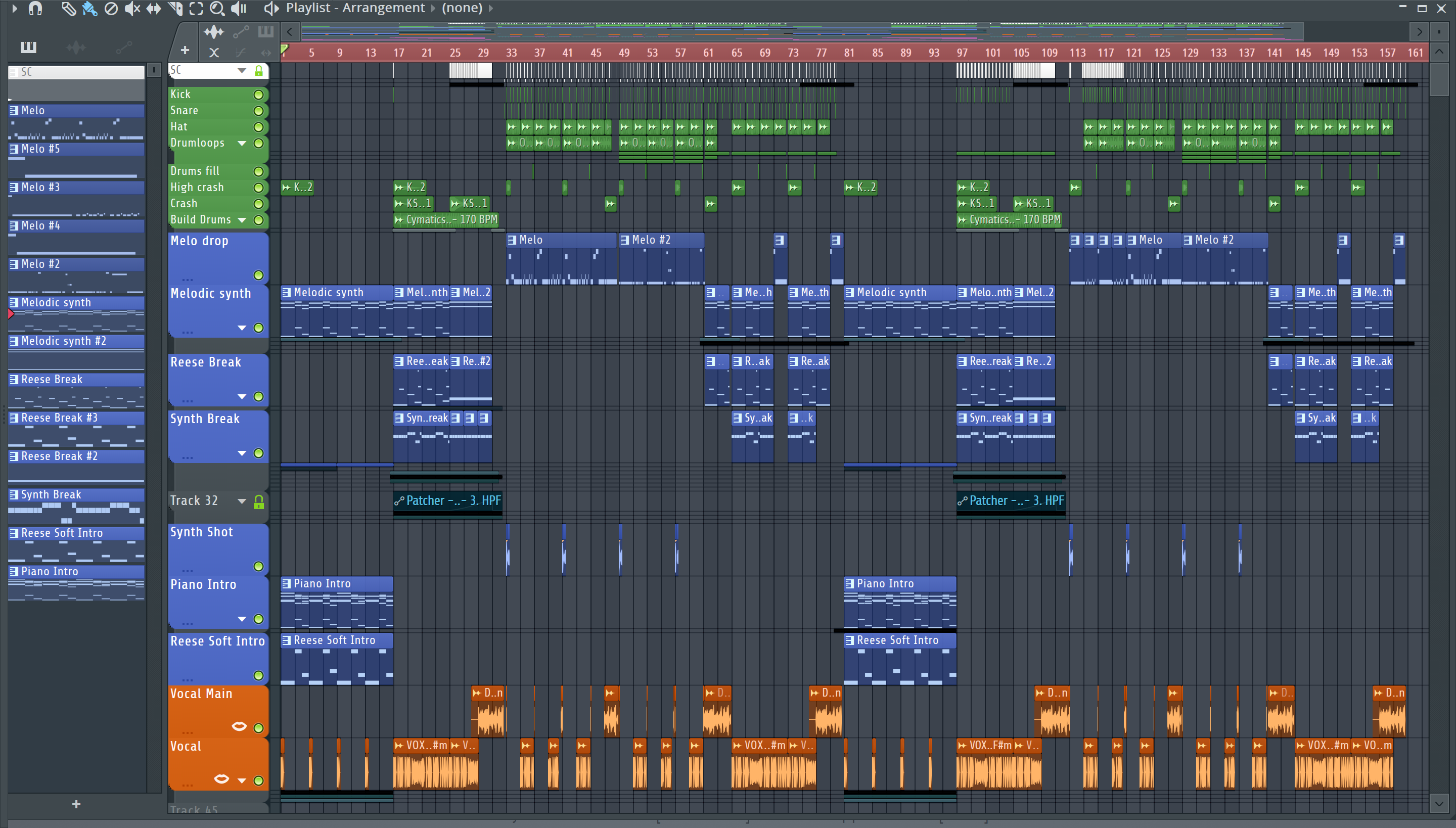
Task: Click the (none) breadcrumb in title
Action: [x=462, y=8]
